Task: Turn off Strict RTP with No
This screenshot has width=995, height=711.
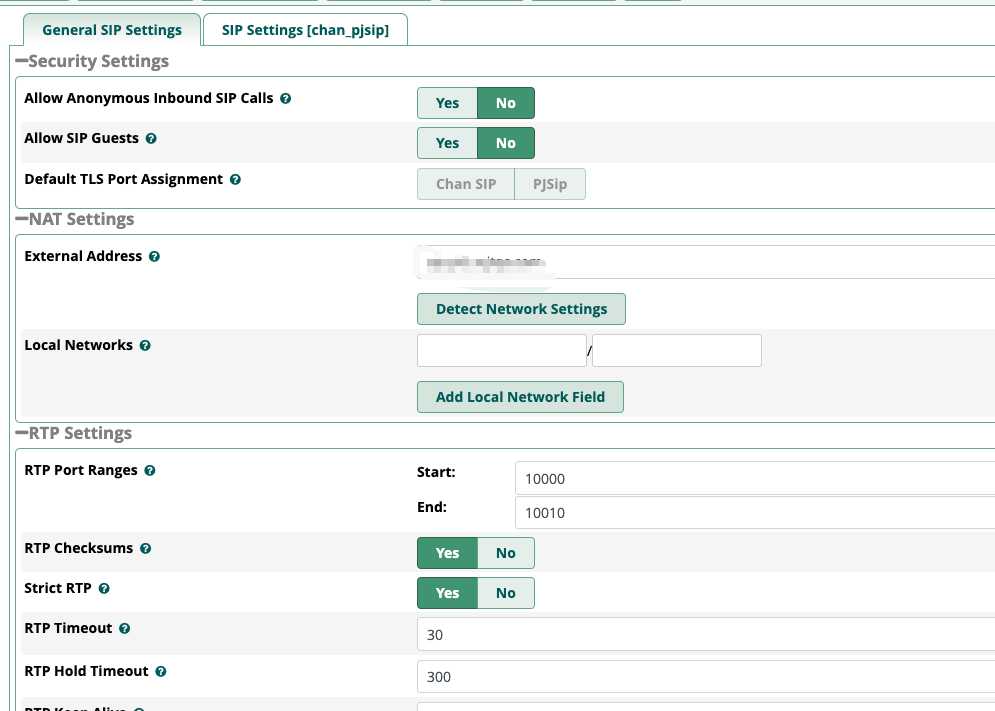Action: tap(506, 593)
